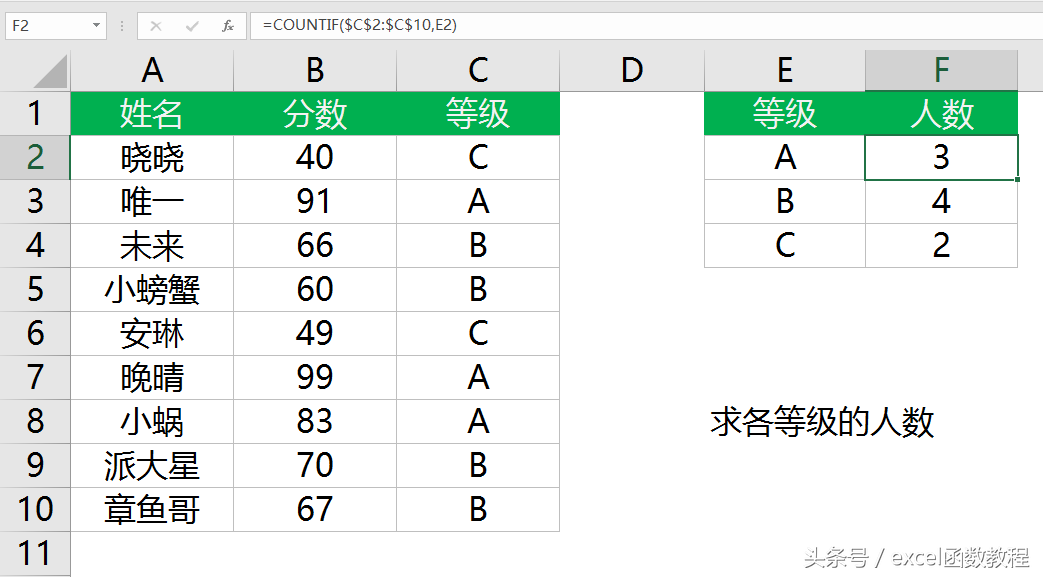Click the score cell 60
Image resolution: width=1043 pixels, height=577 pixels.
(x=315, y=289)
